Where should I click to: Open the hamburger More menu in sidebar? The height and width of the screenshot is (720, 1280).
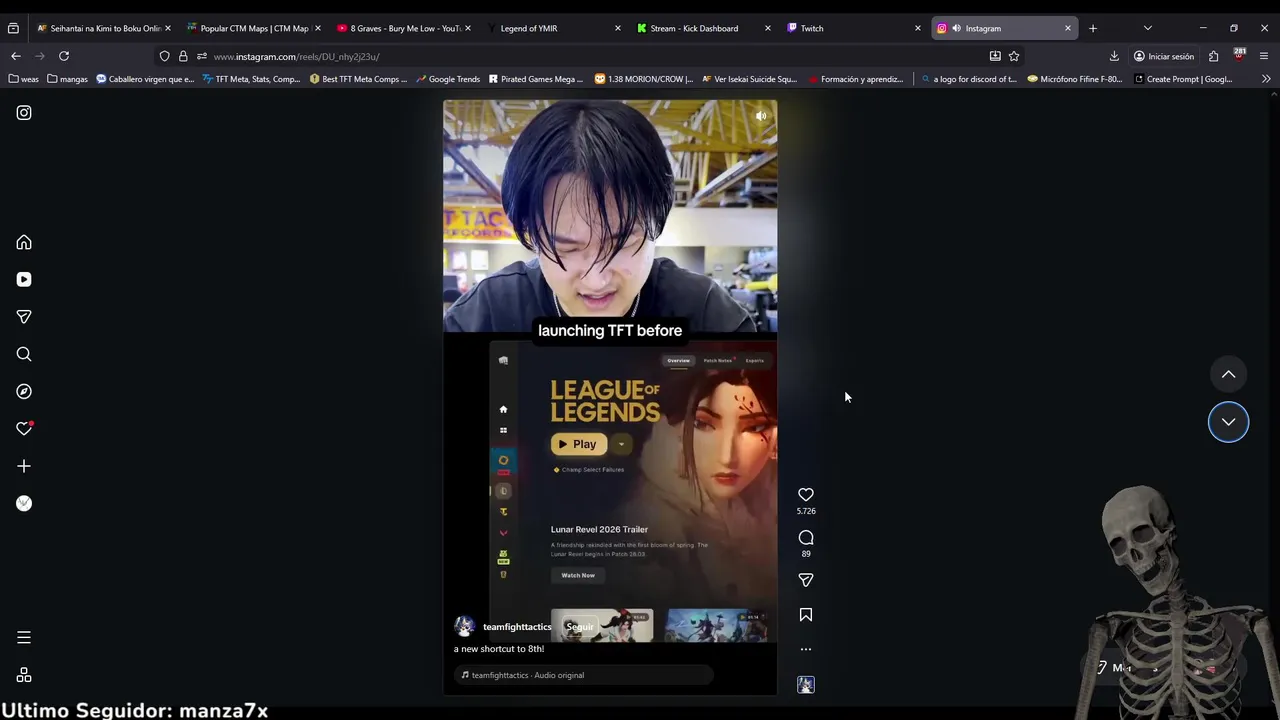[24, 637]
